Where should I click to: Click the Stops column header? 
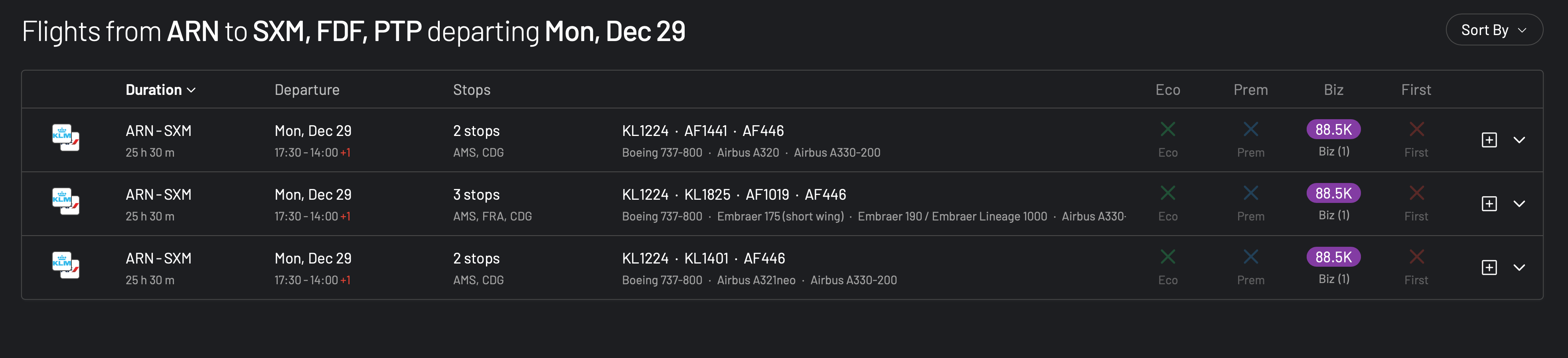coord(471,90)
